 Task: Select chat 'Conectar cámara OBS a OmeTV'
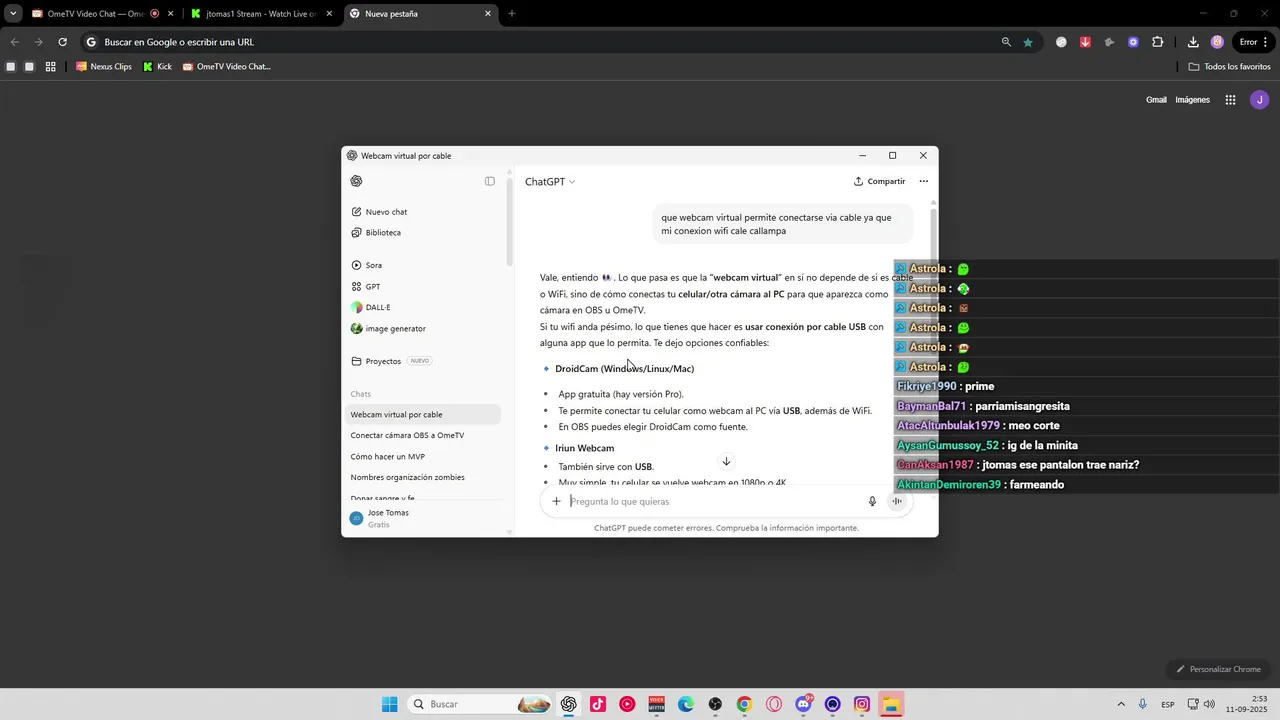click(423, 435)
